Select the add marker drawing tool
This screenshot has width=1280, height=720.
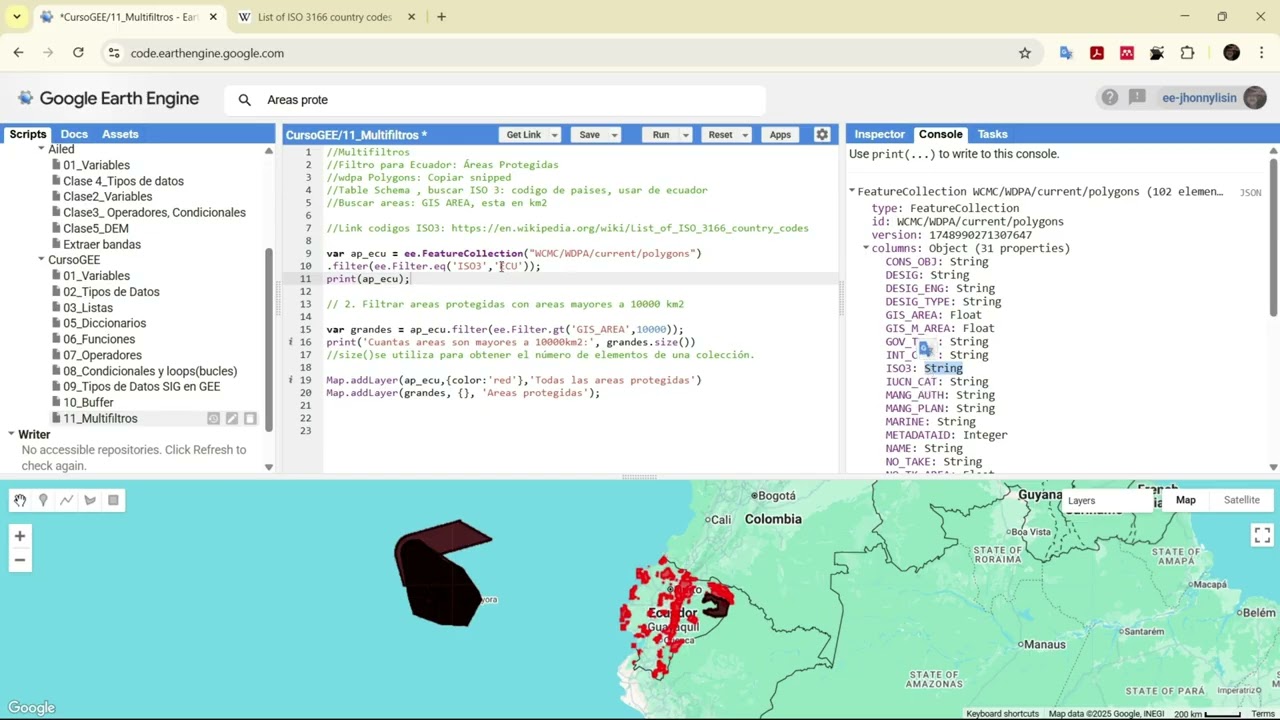[x=43, y=500]
